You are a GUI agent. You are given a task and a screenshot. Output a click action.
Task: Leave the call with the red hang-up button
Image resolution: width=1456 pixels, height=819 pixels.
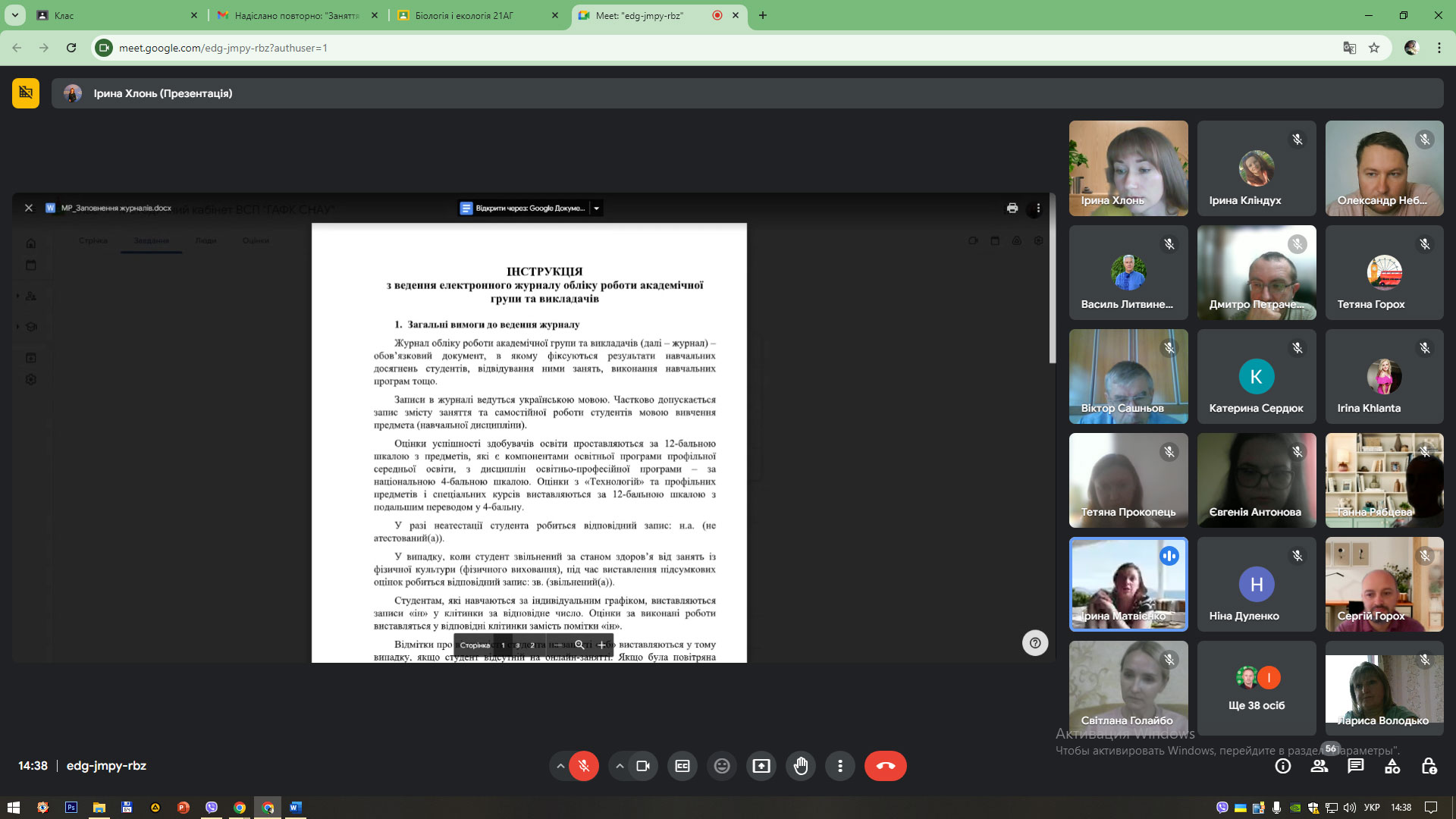coord(886,766)
